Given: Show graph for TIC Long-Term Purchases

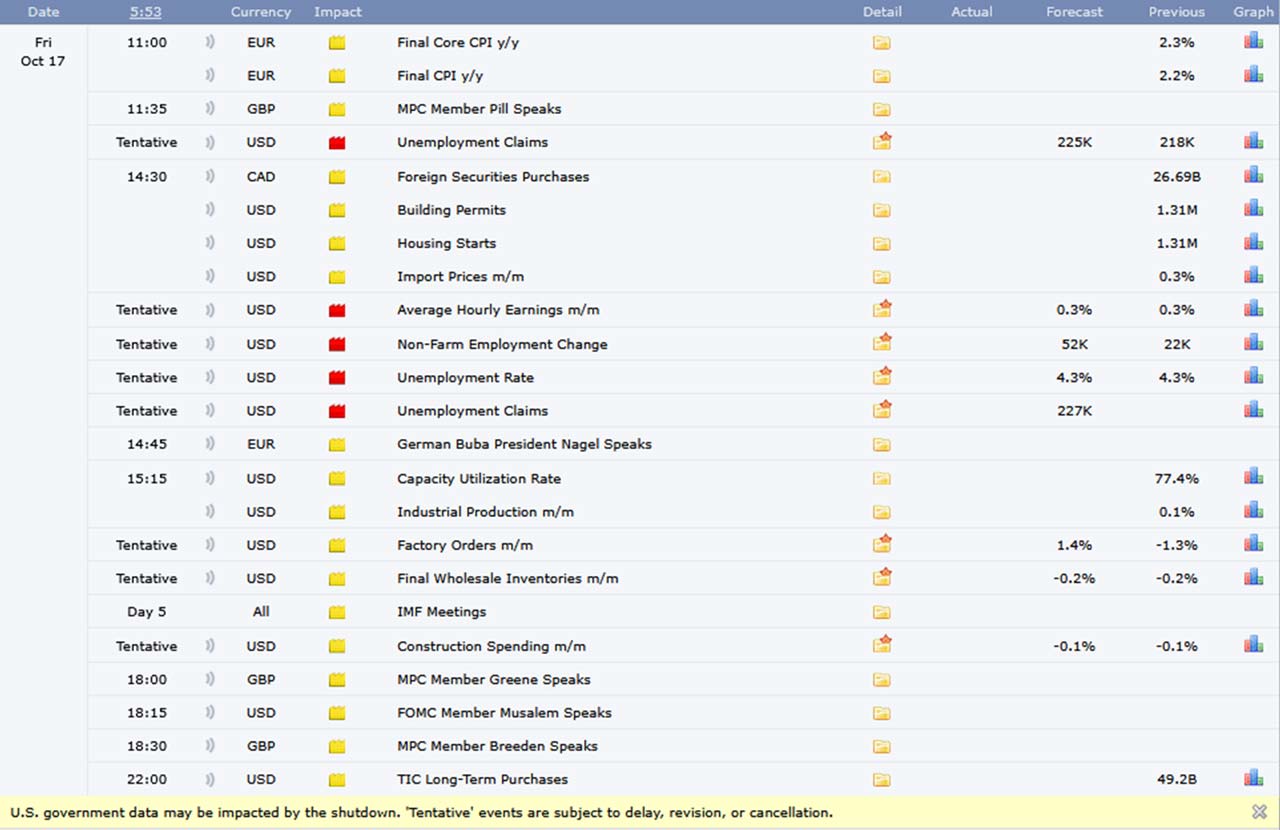Looking at the screenshot, I should pyautogui.click(x=1253, y=779).
